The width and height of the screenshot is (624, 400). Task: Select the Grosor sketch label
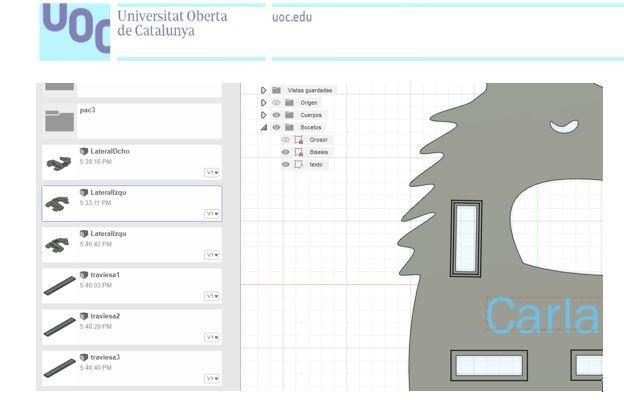[318, 140]
